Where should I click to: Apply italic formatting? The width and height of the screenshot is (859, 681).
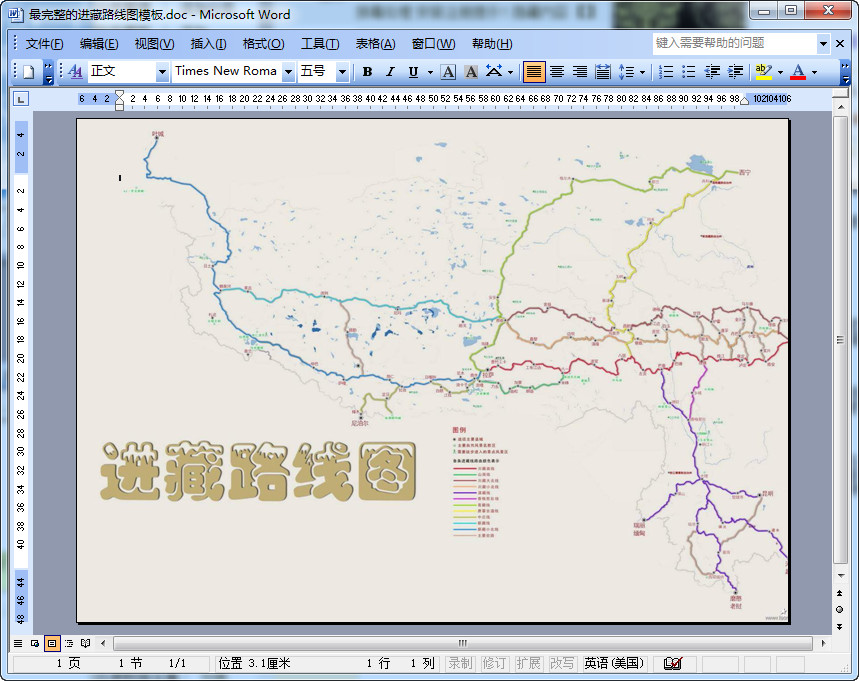tap(390, 72)
